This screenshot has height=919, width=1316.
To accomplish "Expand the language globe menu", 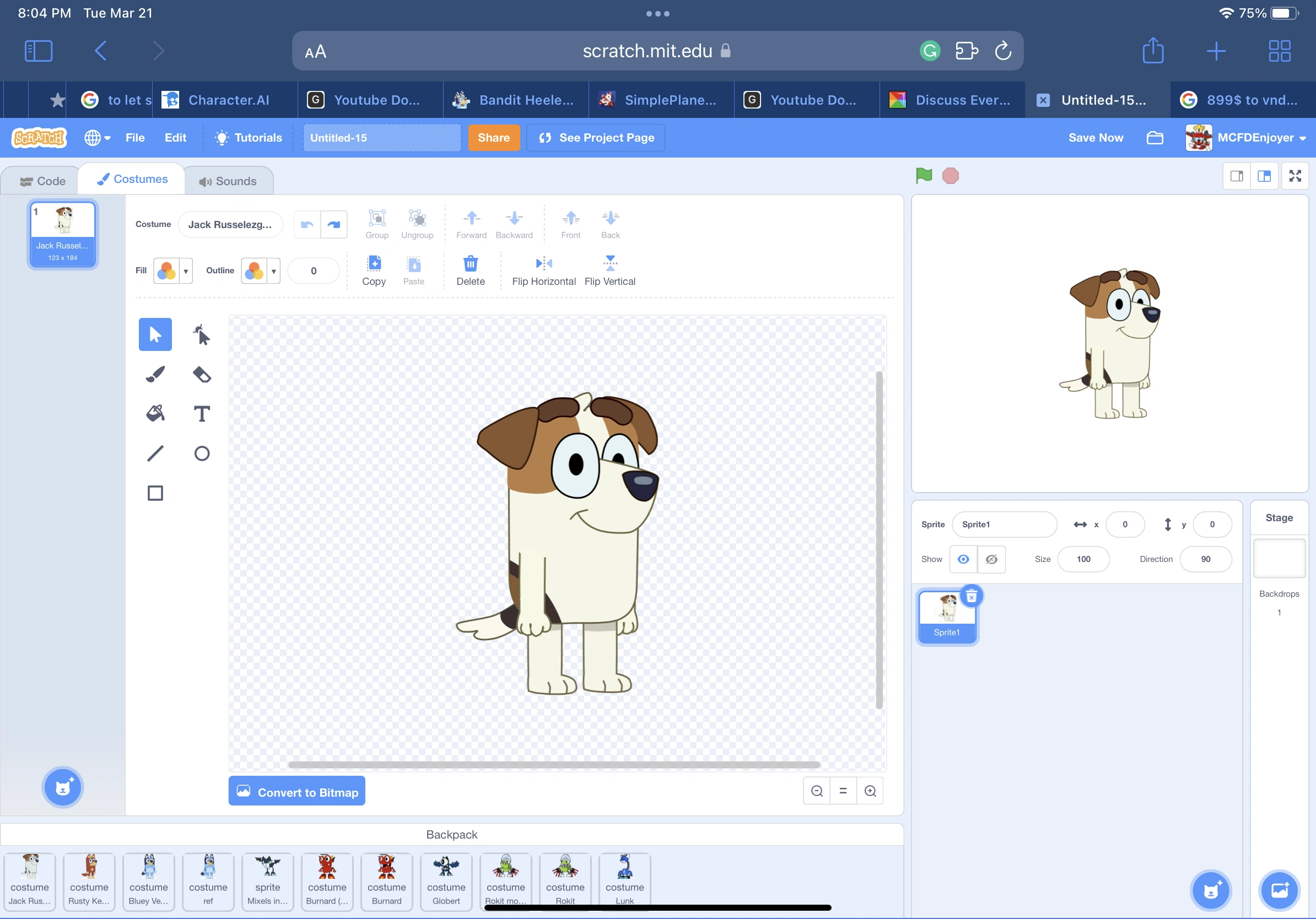I will point(98,138).
